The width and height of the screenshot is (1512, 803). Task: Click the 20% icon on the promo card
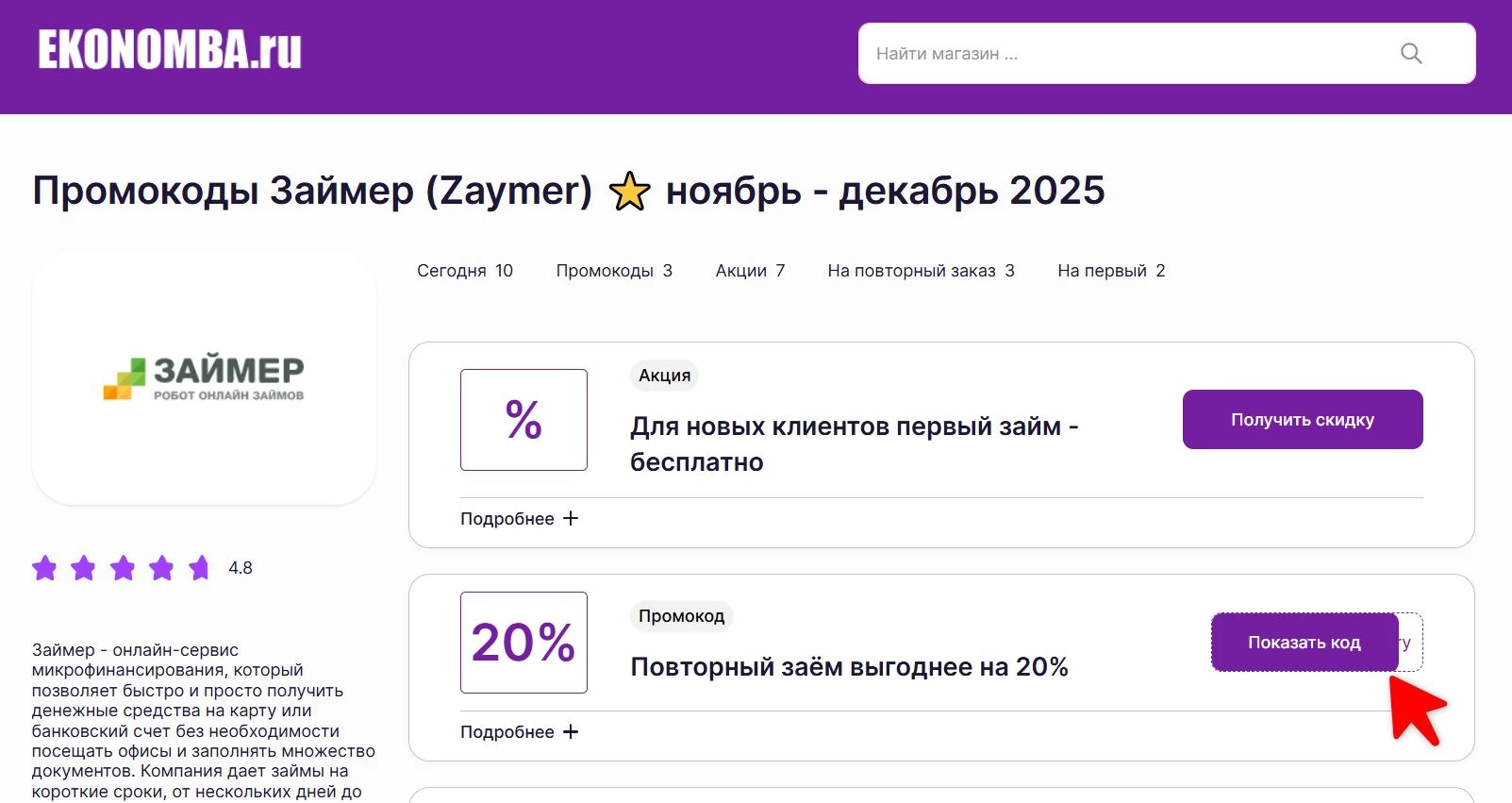(x=523, y=642)
